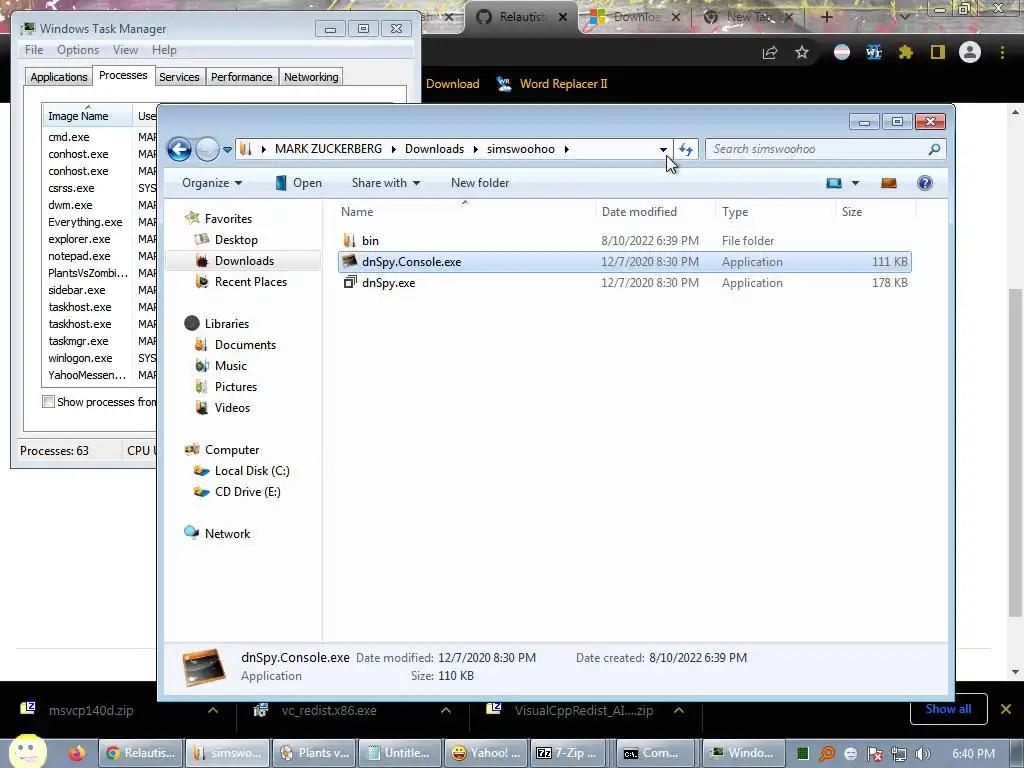Select Network in navigation pane

point(227,534)
